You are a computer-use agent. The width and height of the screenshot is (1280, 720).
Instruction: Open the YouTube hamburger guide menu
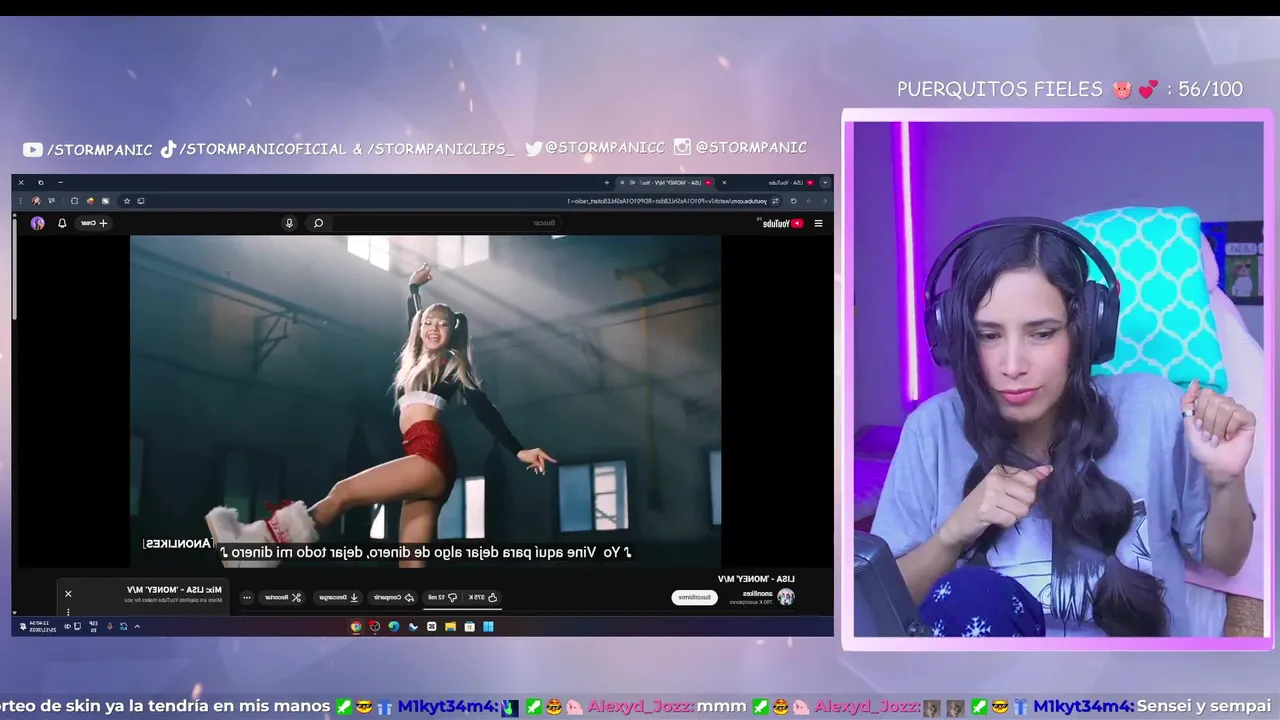[818, 223]
